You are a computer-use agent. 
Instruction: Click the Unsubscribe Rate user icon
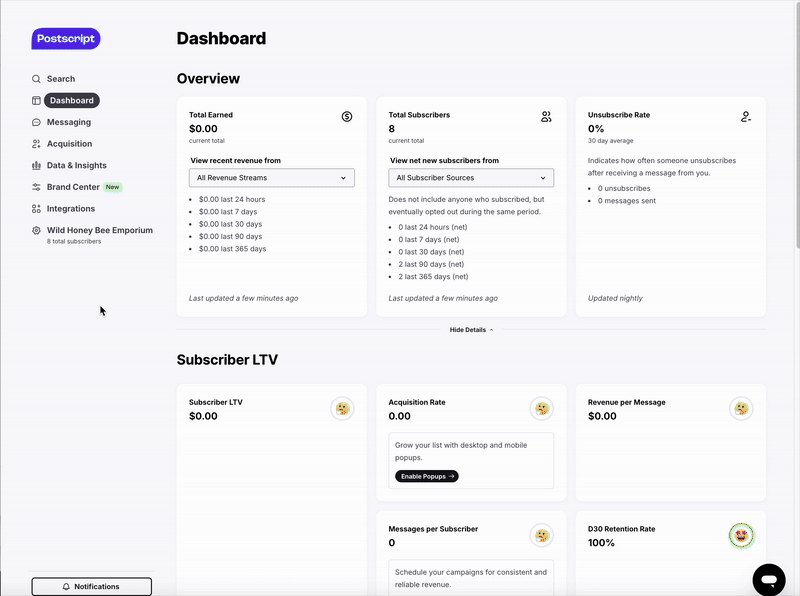pos(746,117)
